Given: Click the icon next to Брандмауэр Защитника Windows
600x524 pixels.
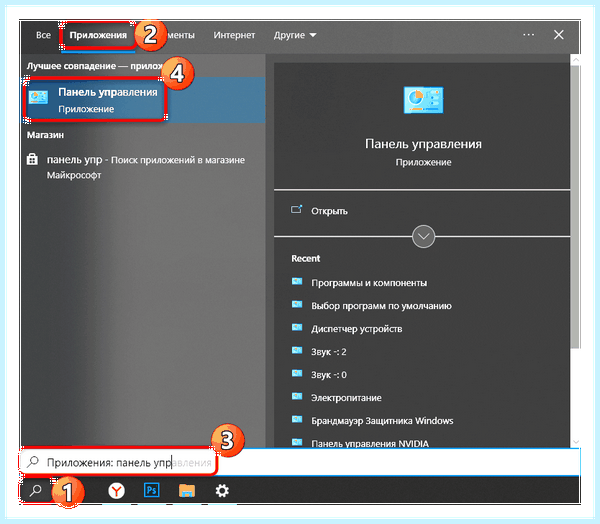Looking at the screenshot, I should pyautogui.click(x=297, y=419).
